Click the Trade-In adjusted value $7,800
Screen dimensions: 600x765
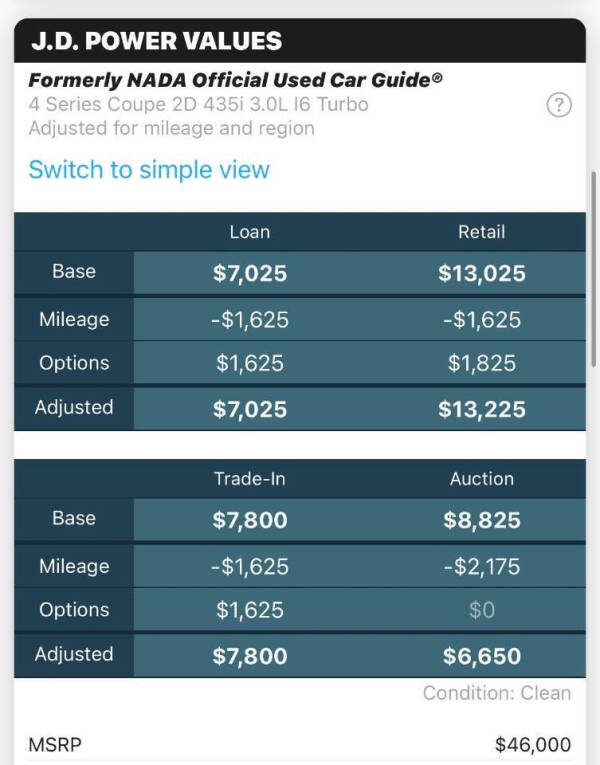tap(249, 656)
